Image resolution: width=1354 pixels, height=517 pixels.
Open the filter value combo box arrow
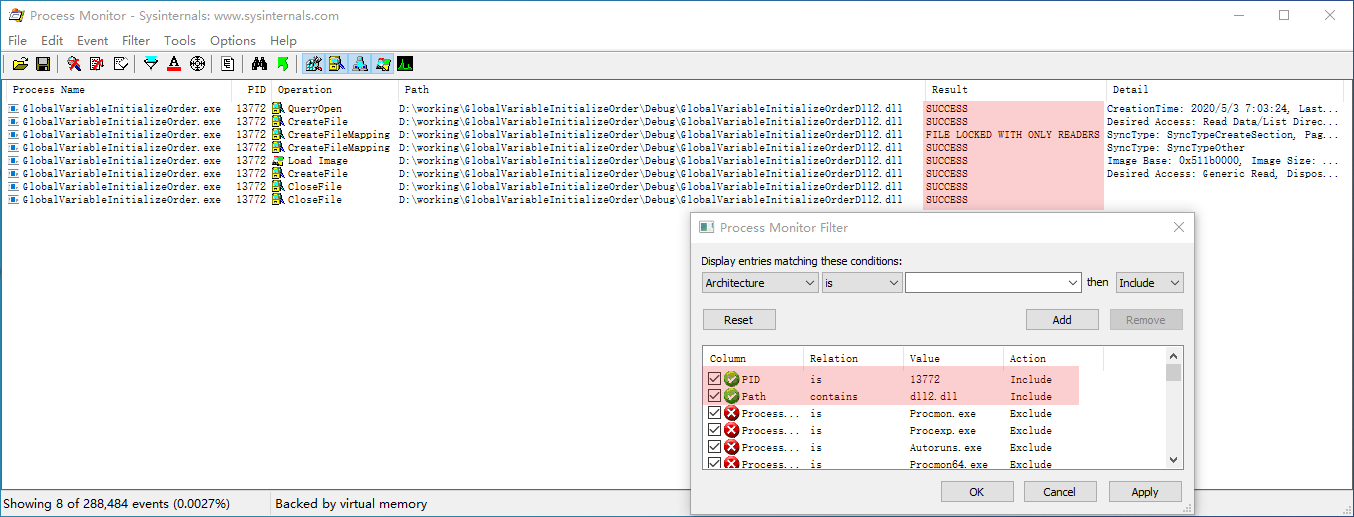1073,283
